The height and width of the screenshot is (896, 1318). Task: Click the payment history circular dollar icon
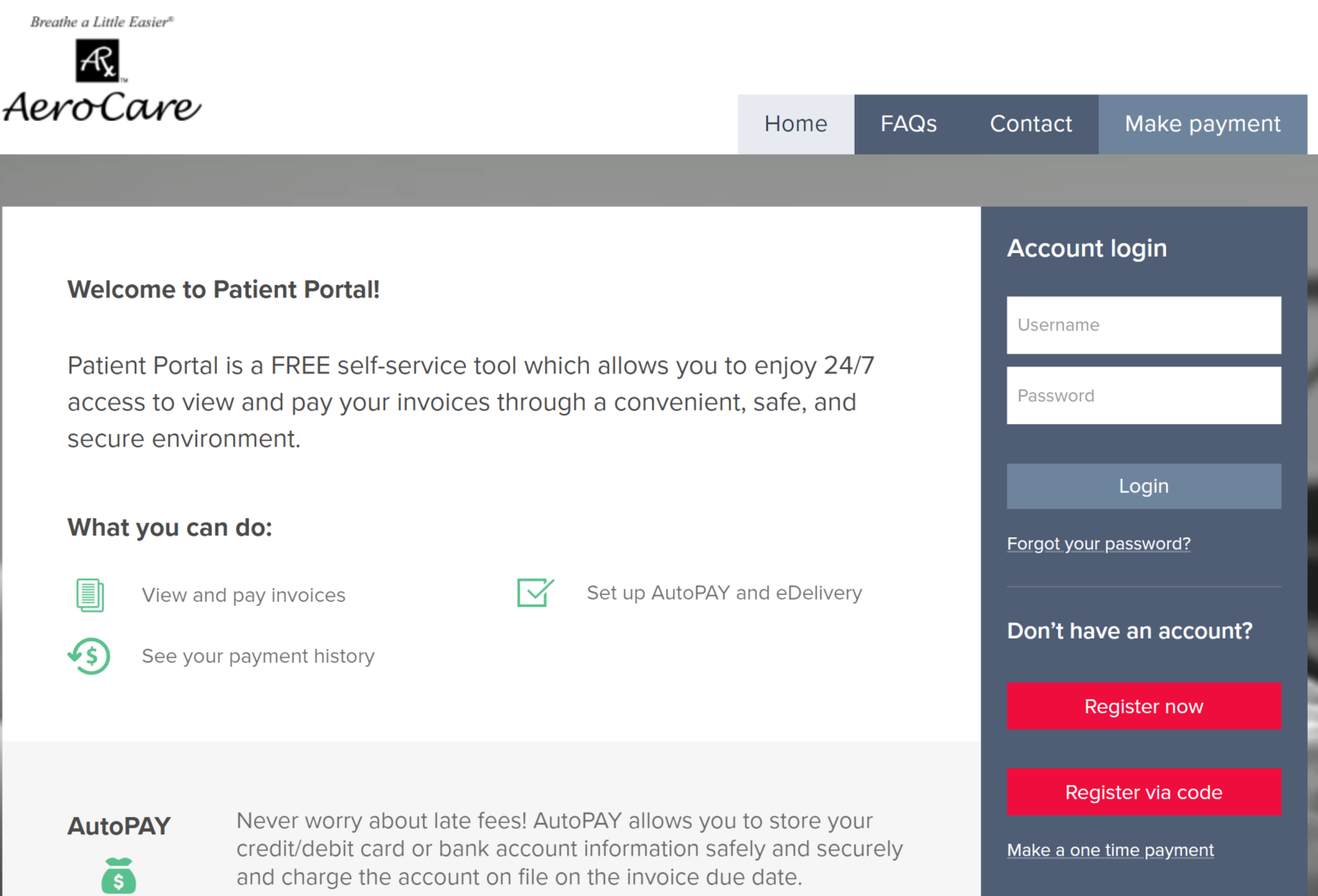pos(88,656)
